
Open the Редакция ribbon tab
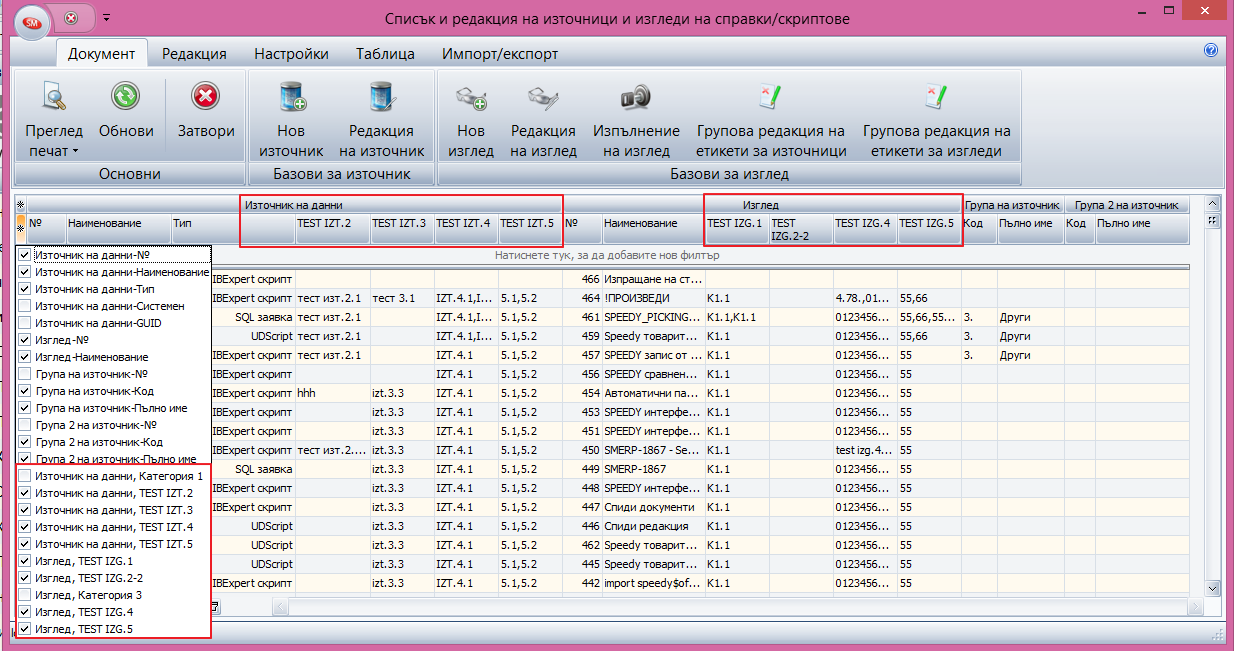pos(194,54)
